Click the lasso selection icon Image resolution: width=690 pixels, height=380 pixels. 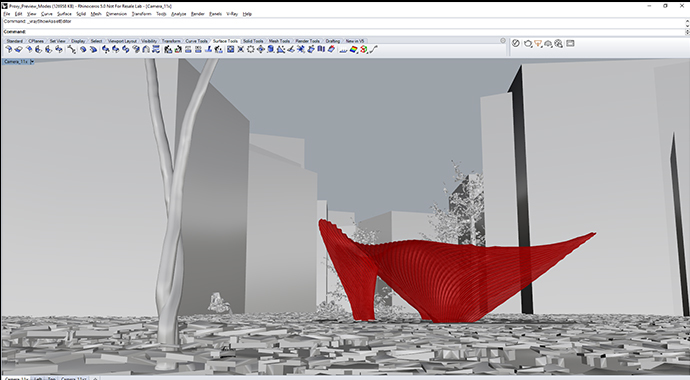(528, 44)
